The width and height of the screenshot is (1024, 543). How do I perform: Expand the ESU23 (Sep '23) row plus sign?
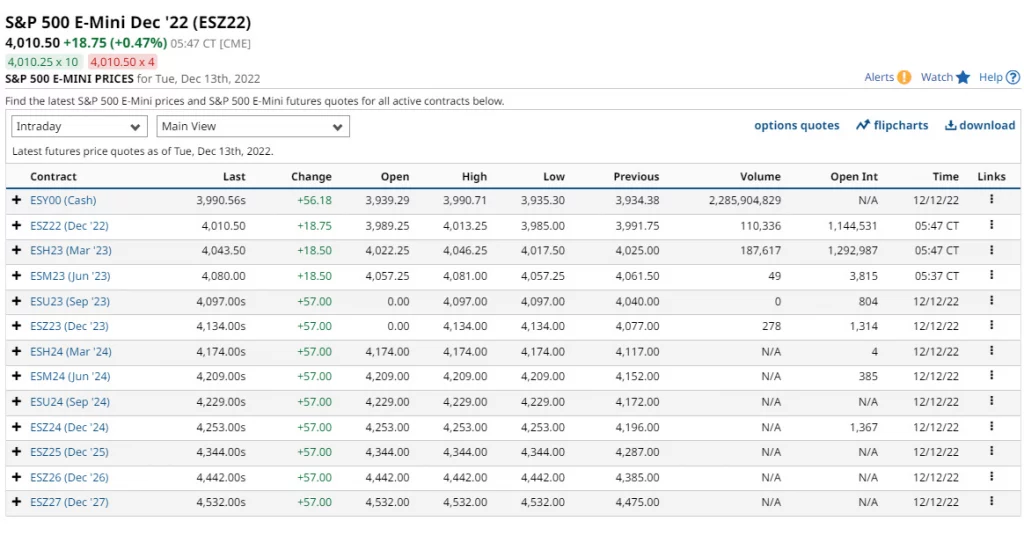click(16, 301)
